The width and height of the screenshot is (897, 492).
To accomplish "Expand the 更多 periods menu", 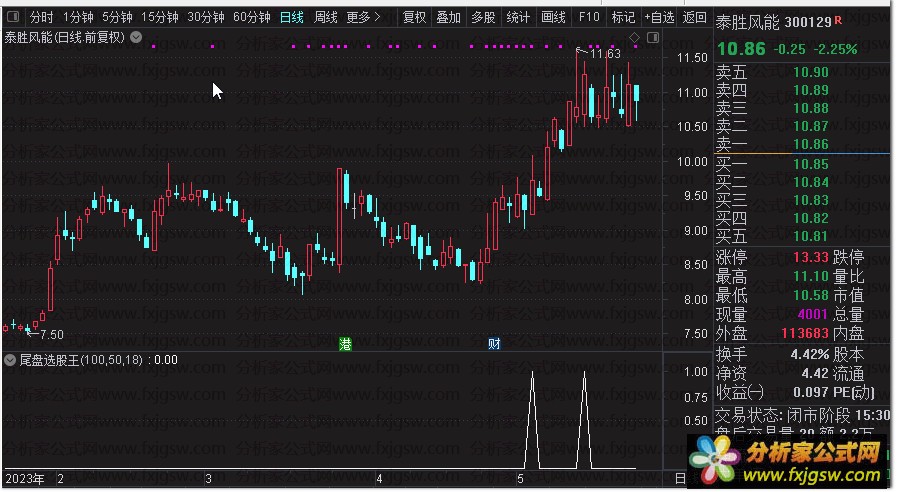I will (x=363, y=17).
